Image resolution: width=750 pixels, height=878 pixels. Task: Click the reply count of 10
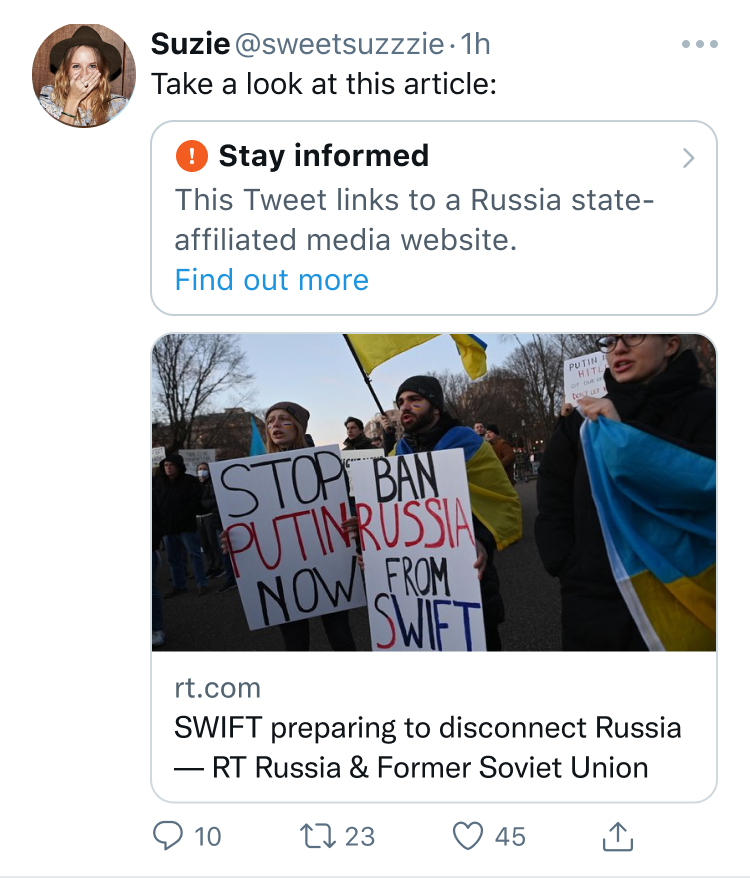point(207,836)
